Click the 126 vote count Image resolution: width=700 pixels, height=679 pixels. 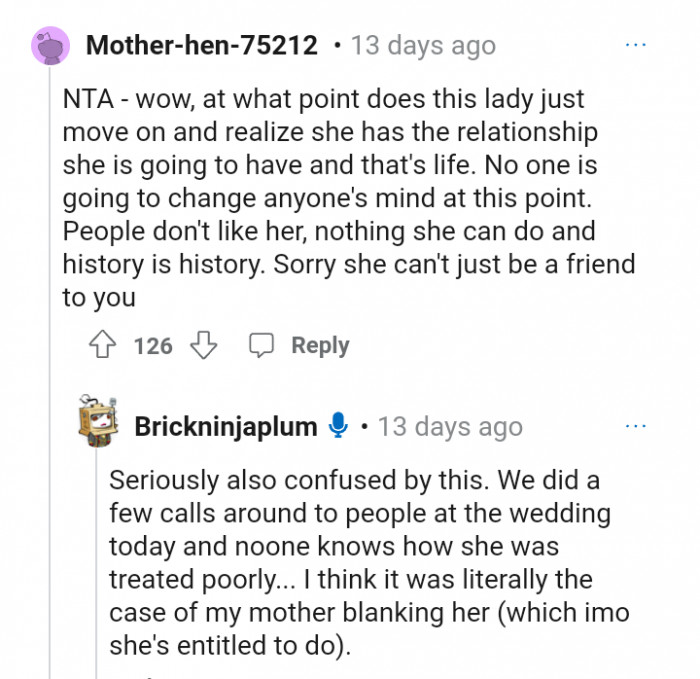click(x=153, y=346)
